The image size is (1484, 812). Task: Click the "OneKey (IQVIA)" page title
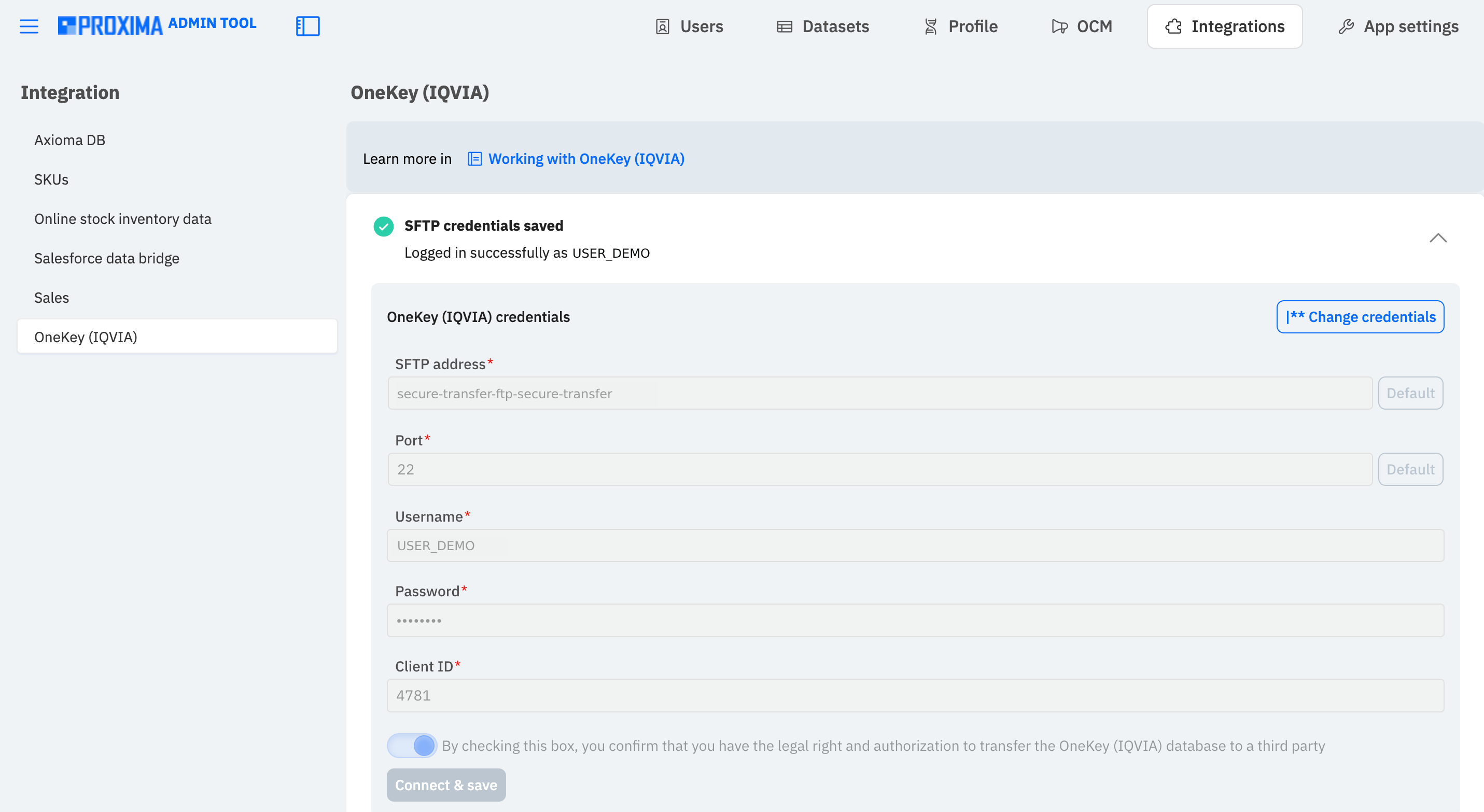click(420, 93)
